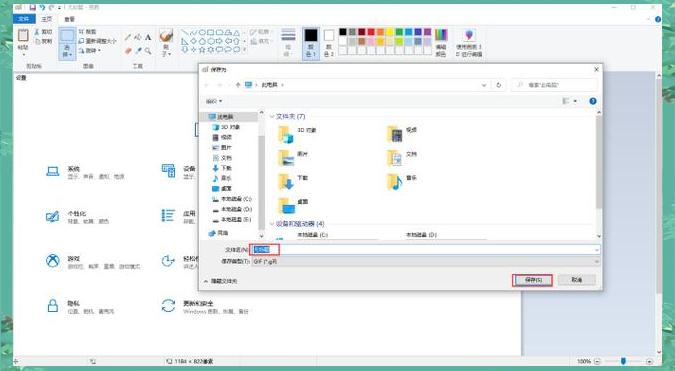
Task: Switch to Home tab in Paint
Action: pos(47,19)
